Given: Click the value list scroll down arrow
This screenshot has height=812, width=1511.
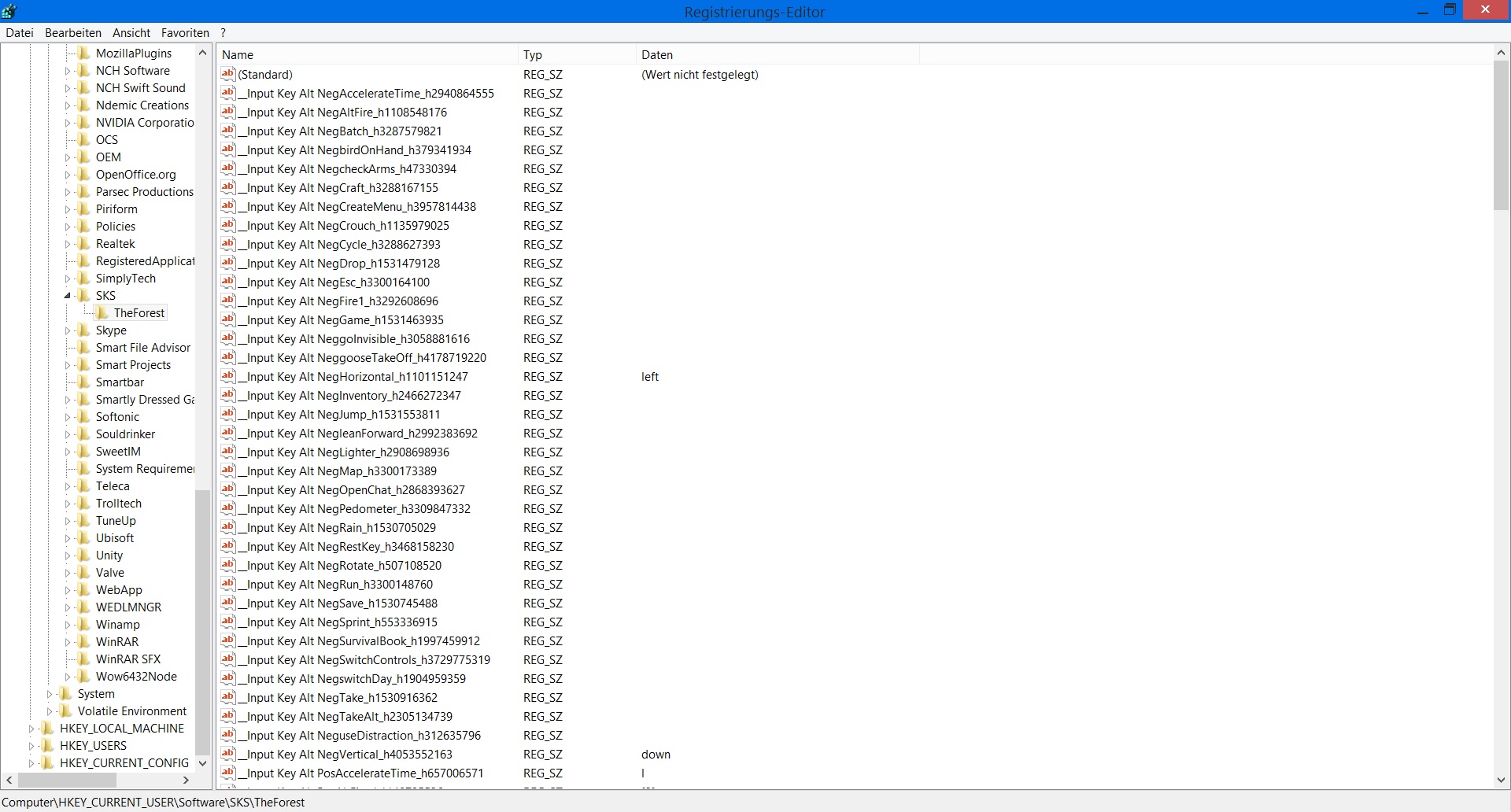Looking at the screenshot, I should (1501, 781).
